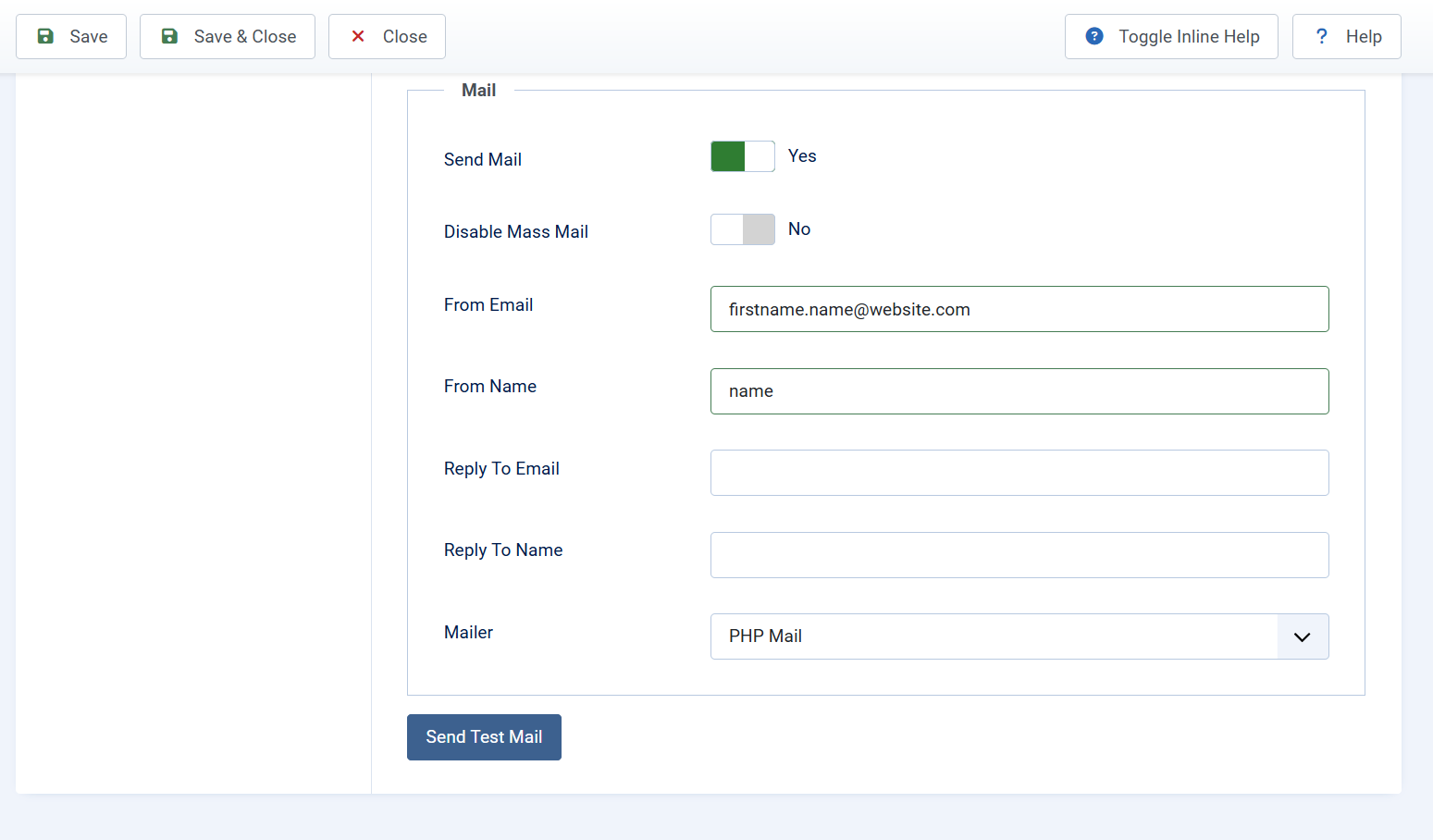Click the Reply To Email label
This screenshot has height=840, width=1433.
[x=500, y=469]
